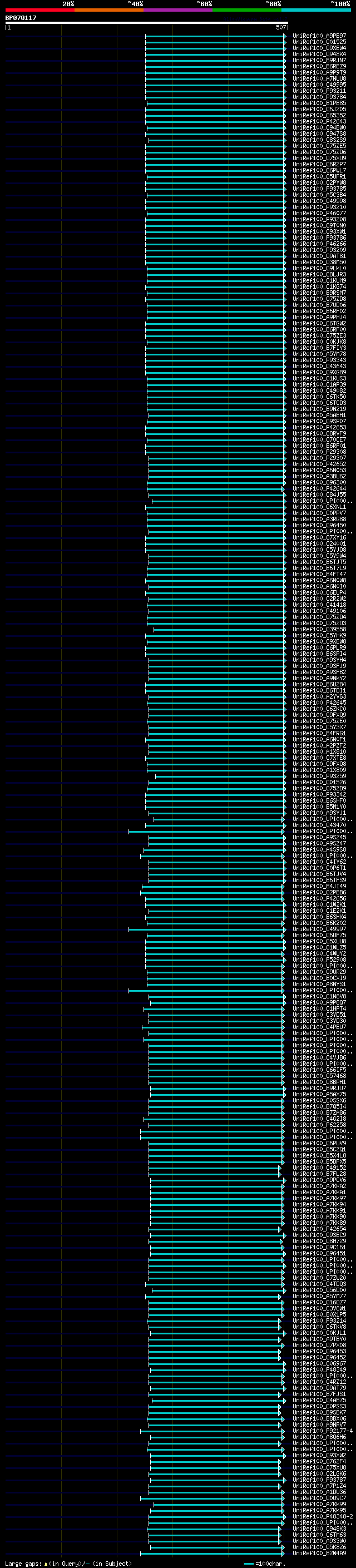Viewport: 356px width, 1568px height.
Task: Select hit label UniRef100_Q1HPT4
Action: (x=319, y=1008)
